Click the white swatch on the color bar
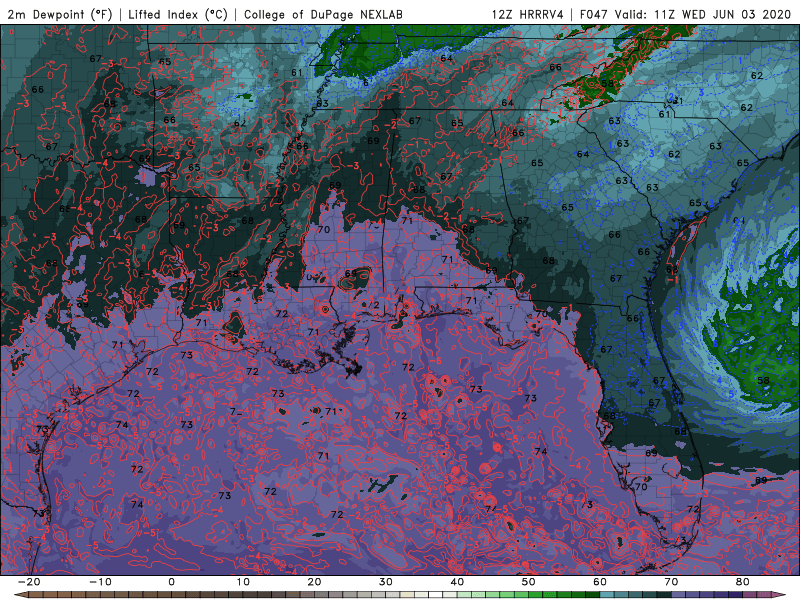Screen dimensions: 800x600 [x=435, y=595]
